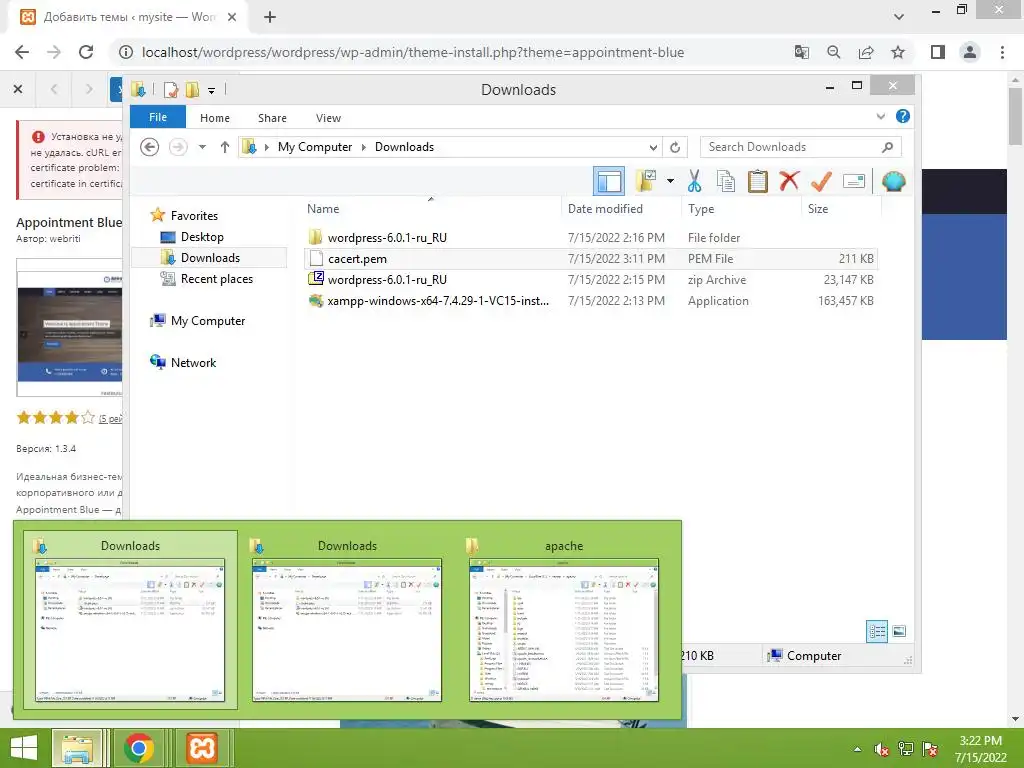Click Downloads breadcrumb in address bar
The width and height of the screenshot is (1024, 768).
tap(404, 147)
